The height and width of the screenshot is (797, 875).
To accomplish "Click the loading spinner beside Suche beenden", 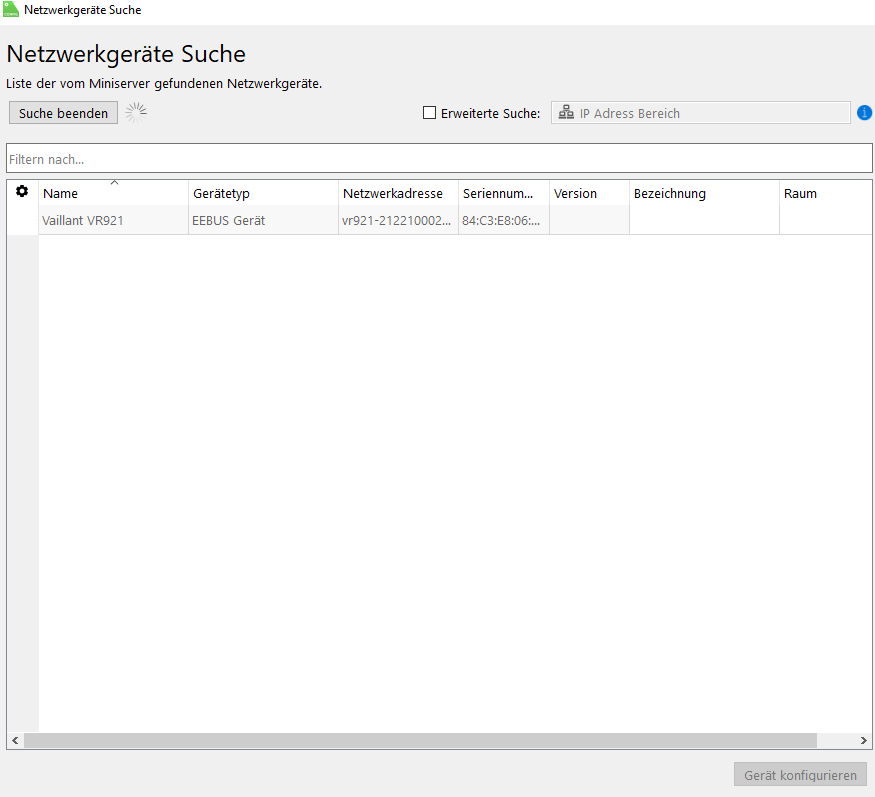I will pos(136,112).
